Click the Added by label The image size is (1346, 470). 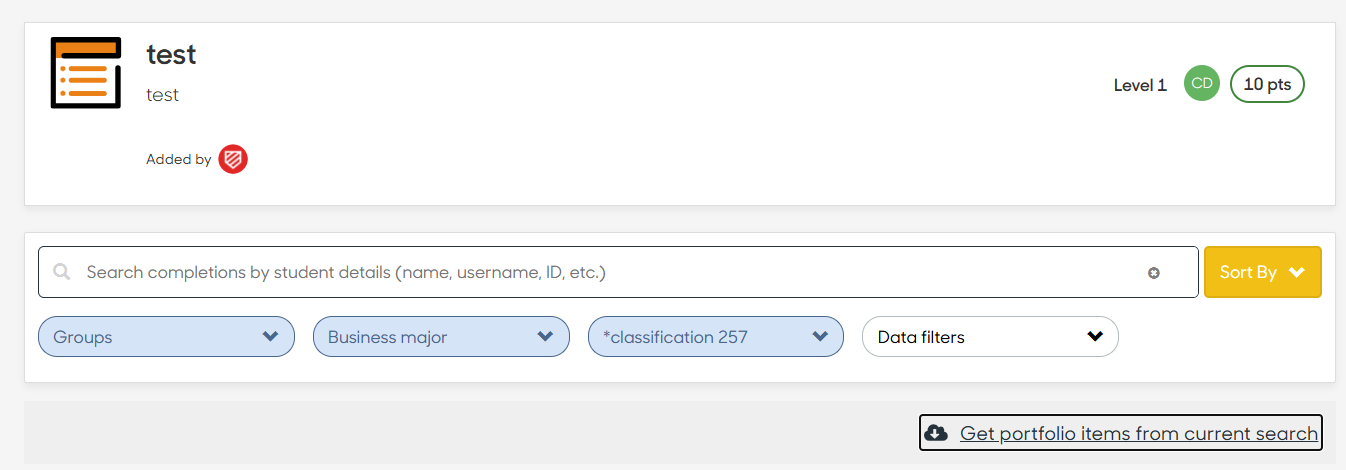[x=178, y=159]
